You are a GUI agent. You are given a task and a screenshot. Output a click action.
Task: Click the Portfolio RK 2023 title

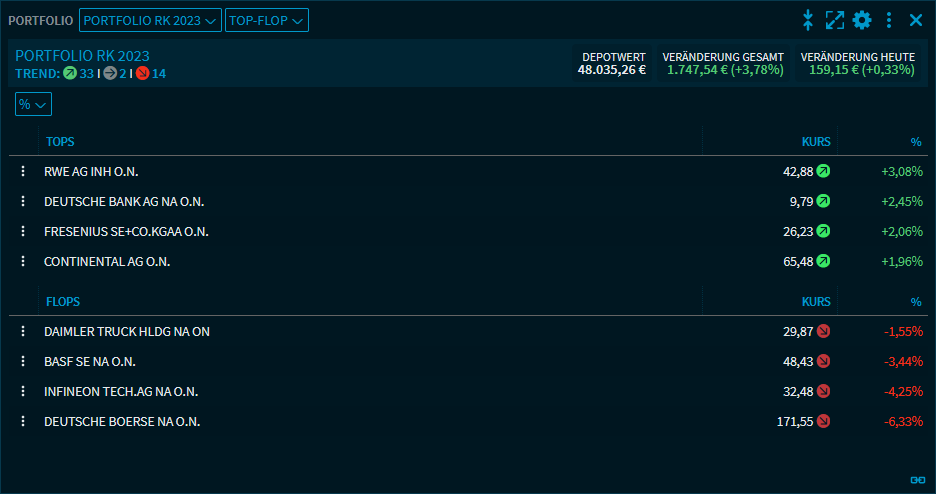click(82, 56)
